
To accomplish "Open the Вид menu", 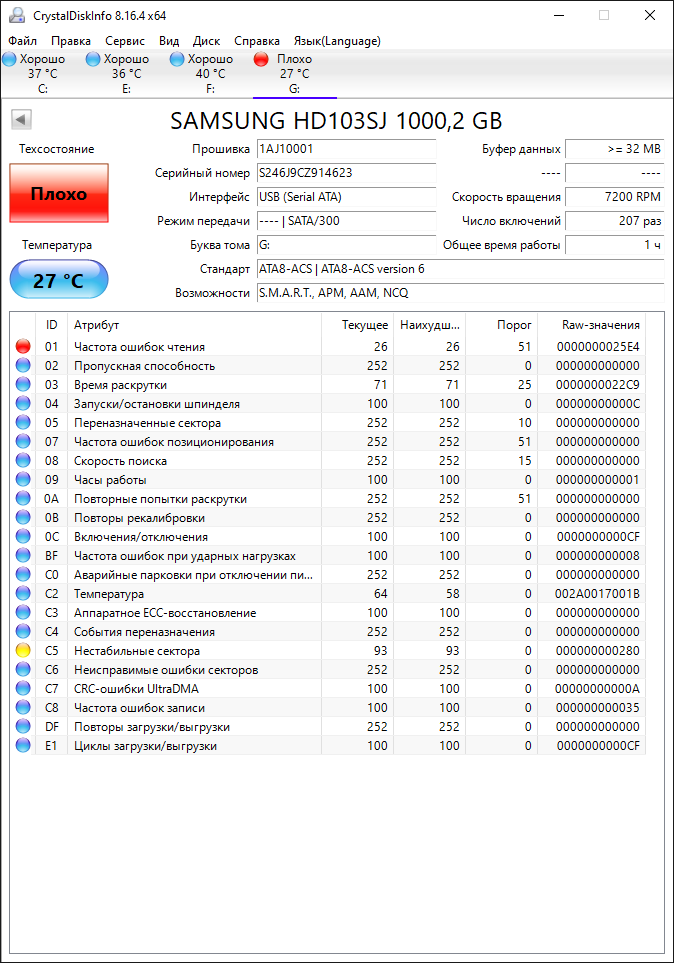I will coord(169,41).
